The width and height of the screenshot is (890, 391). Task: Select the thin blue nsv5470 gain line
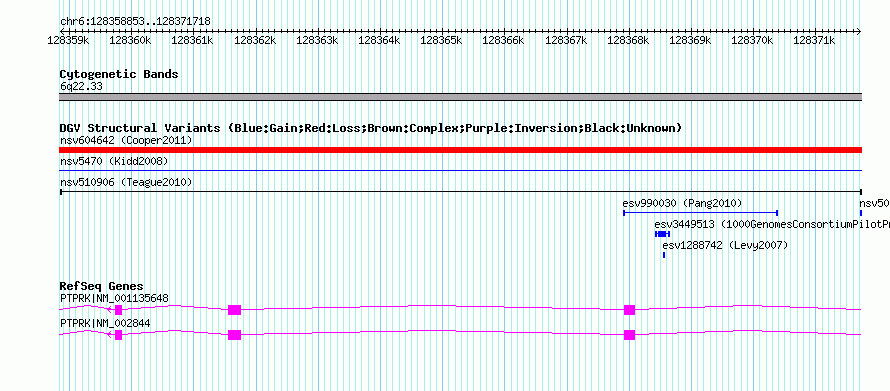460,170
